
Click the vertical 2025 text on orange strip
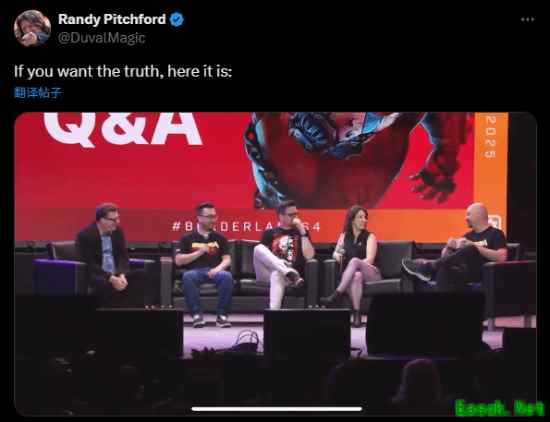coord(491,137)
